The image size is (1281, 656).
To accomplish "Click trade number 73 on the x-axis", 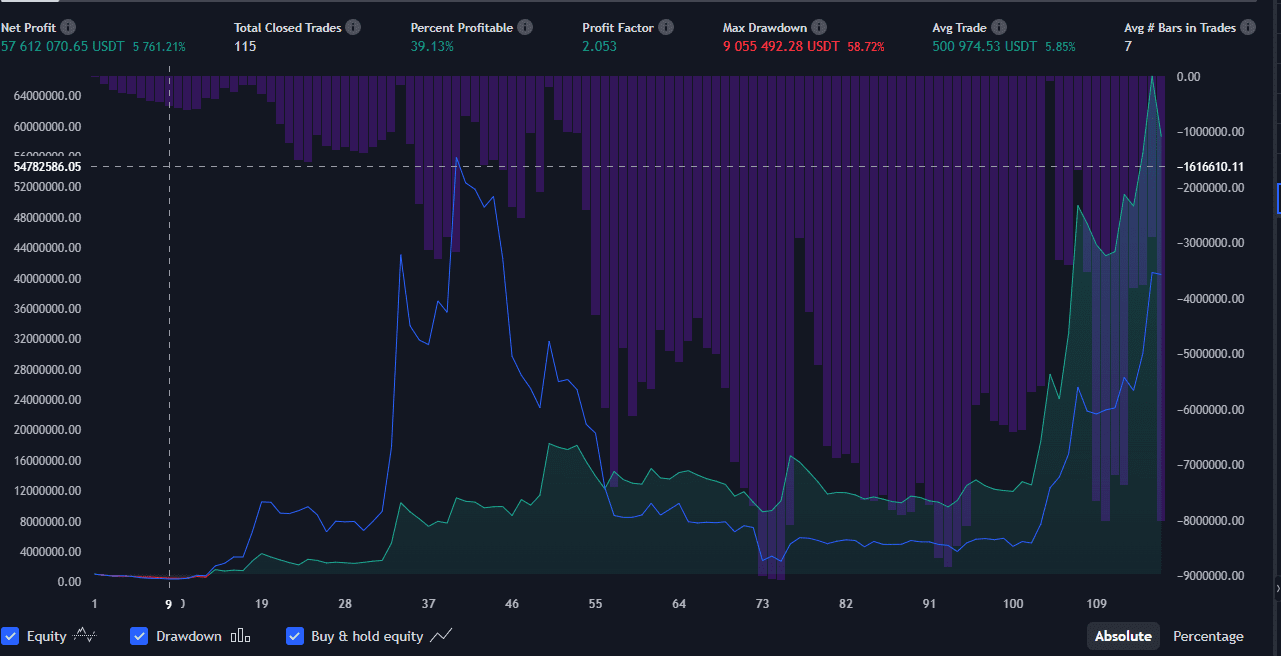I will (762, 604).
